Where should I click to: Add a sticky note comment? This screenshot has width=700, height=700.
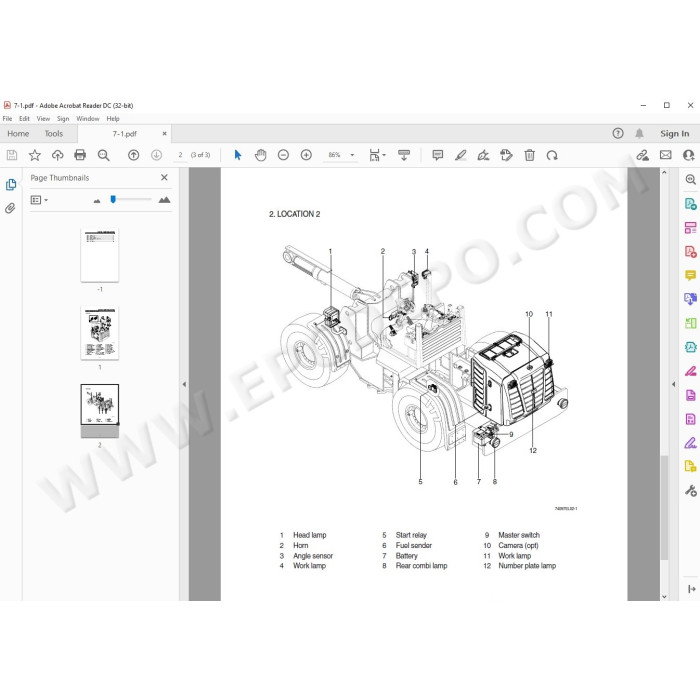438,155
